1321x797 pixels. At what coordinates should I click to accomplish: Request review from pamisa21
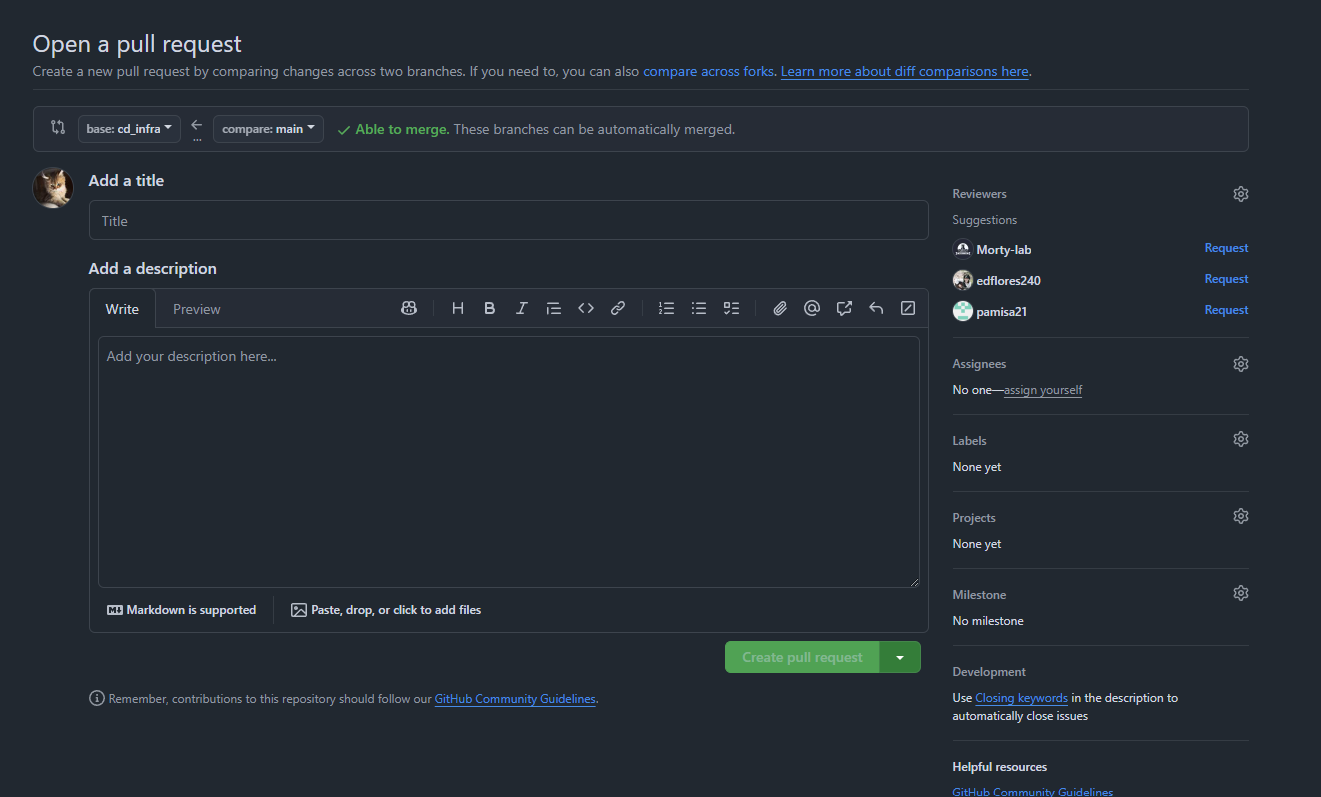click(1226, 310)
